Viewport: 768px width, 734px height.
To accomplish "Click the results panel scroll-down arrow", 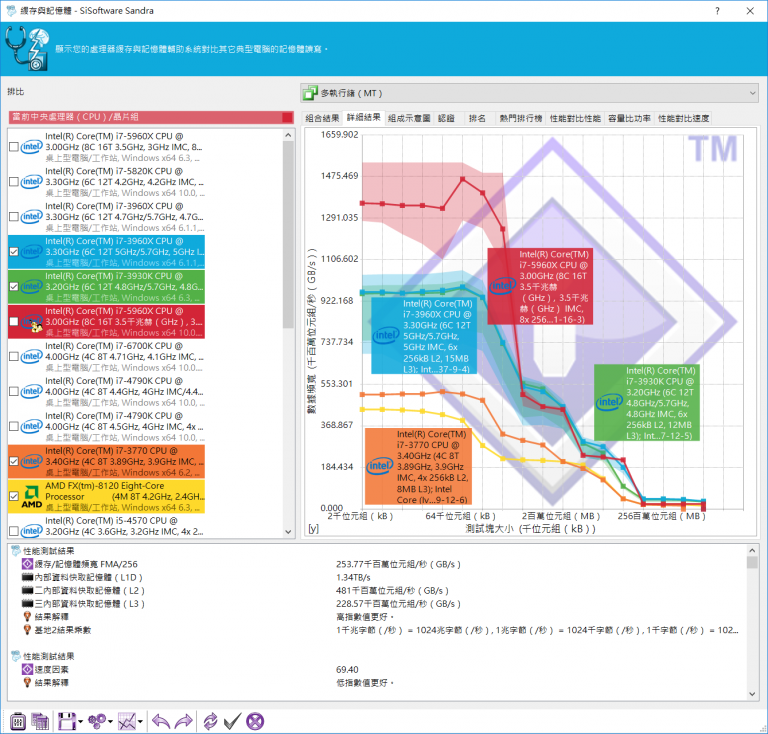I will 752,694.
